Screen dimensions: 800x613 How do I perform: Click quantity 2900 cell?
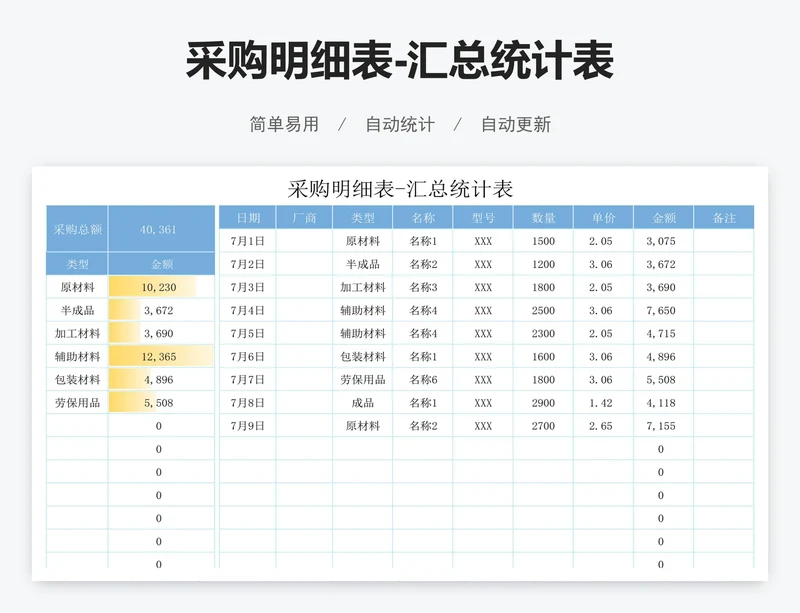click(x=543, y=402)
